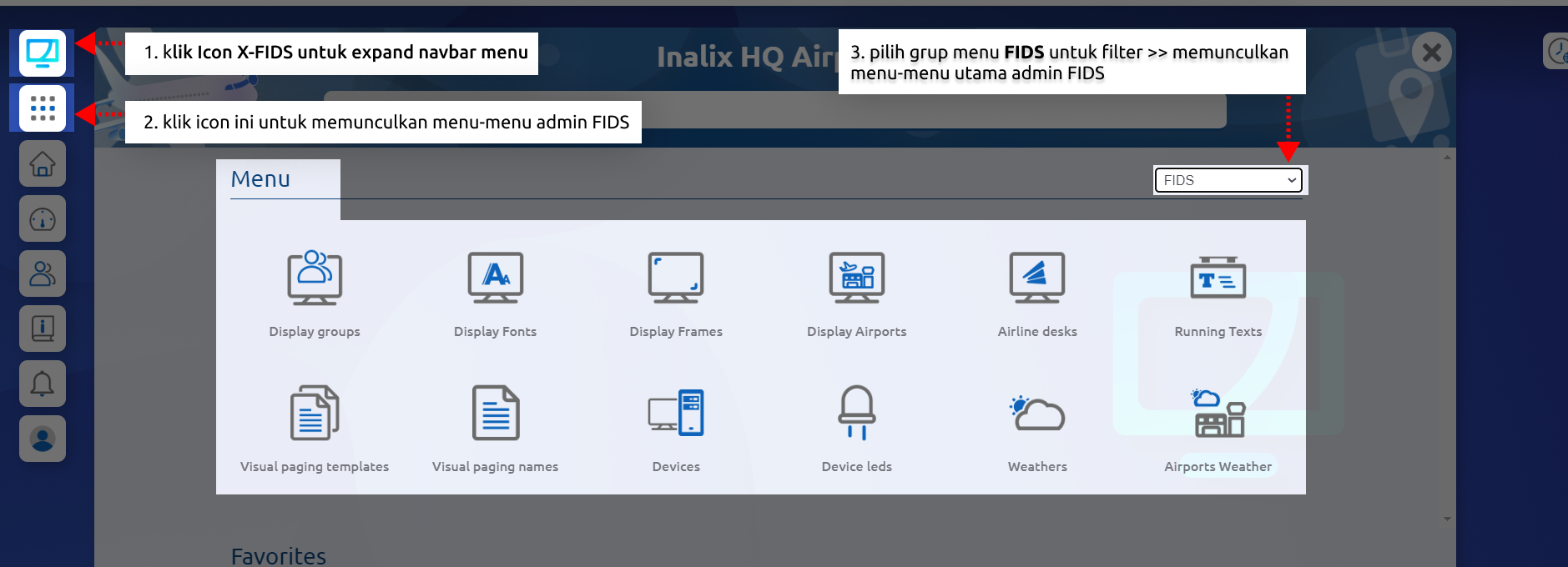Open Airline desks menu item

[1037, 294]
